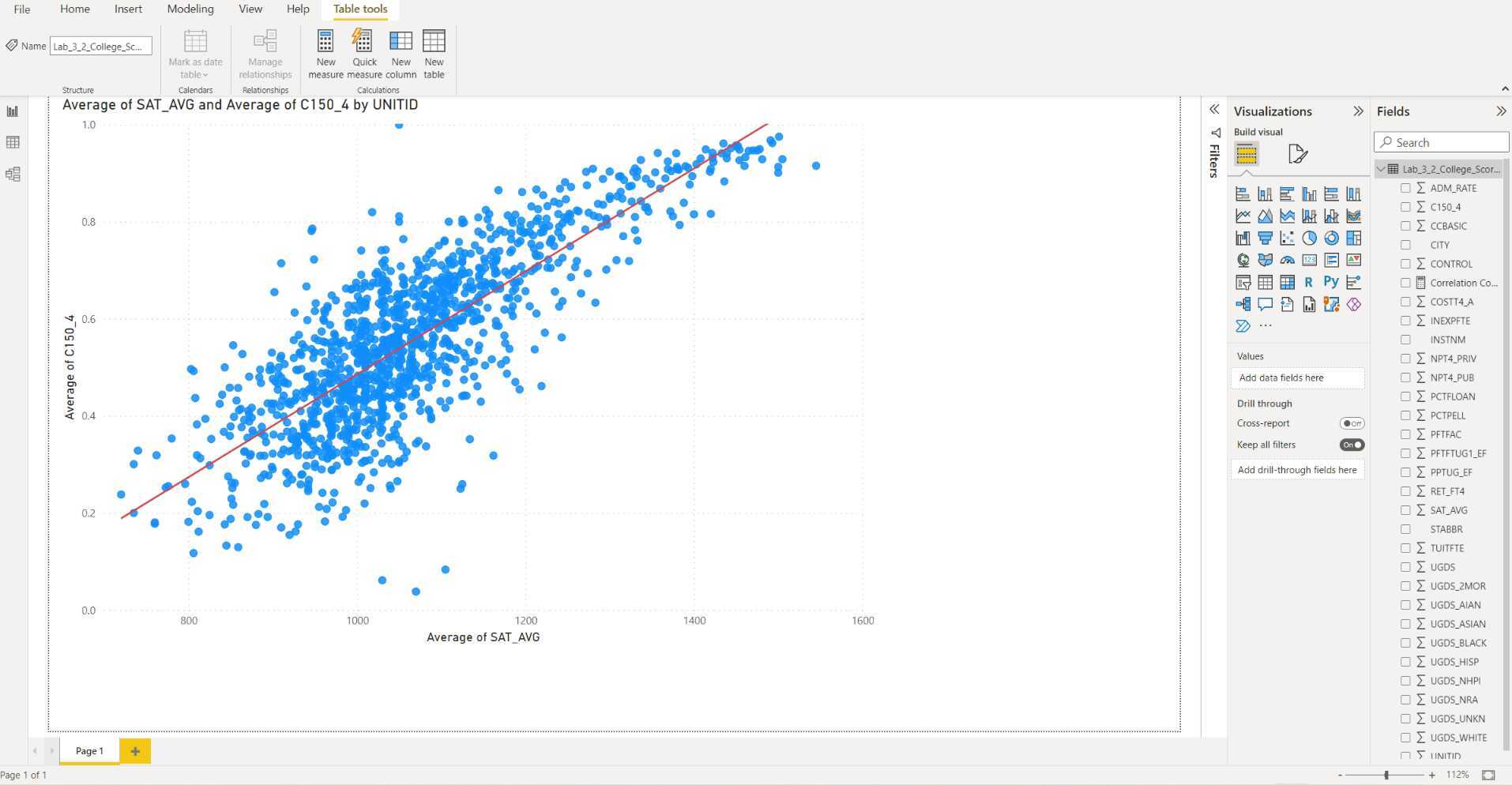The width and height of the screenshot is (1512, 785).
Task: Expand the Filters pane
Action: [x=1214, y=110]
